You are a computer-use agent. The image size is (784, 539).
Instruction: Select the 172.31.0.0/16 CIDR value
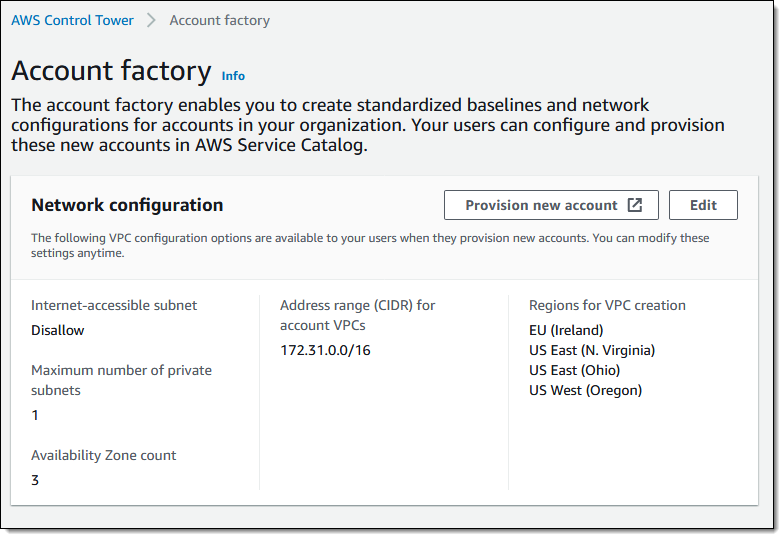[327, 350]
